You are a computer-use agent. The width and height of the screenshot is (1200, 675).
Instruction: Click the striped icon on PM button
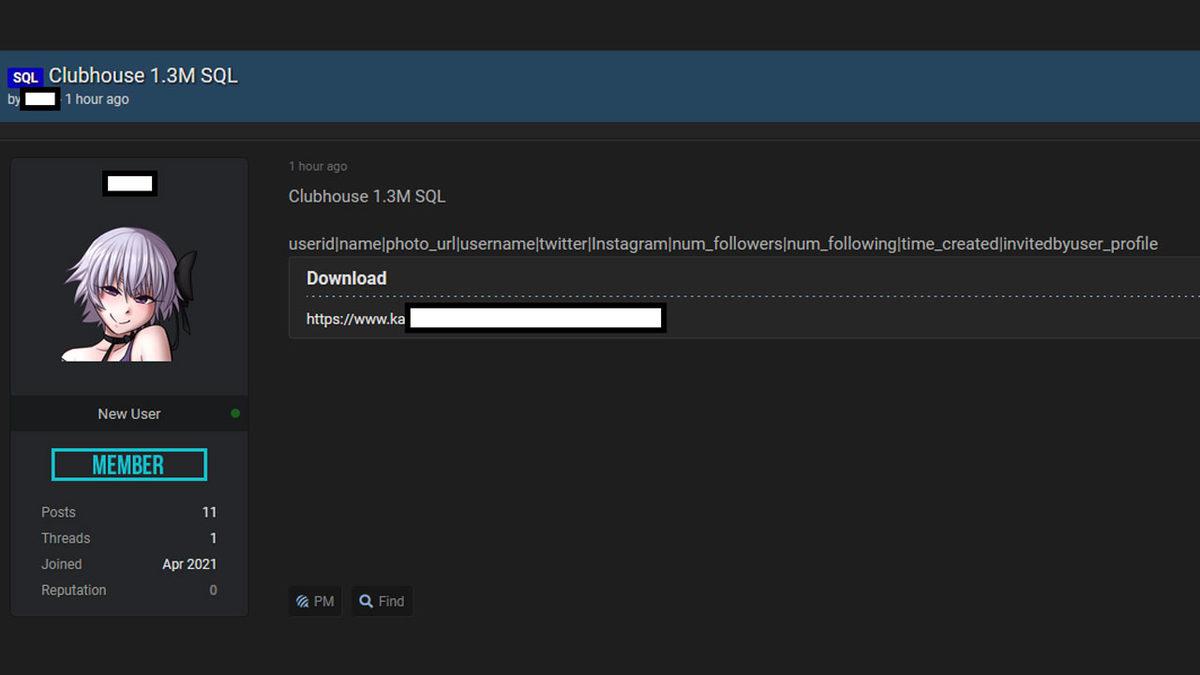click(302, 601)
